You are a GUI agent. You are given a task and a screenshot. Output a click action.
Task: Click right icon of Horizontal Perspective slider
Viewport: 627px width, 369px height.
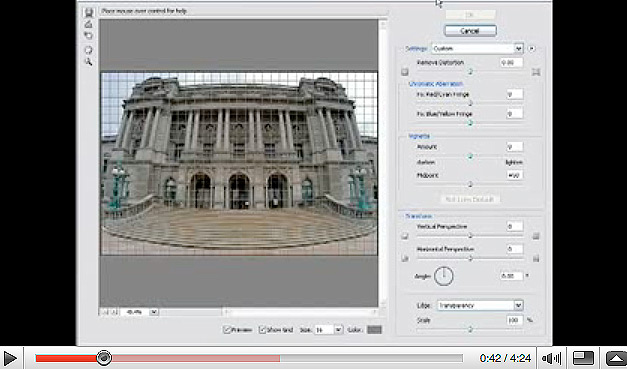[536, 259]
